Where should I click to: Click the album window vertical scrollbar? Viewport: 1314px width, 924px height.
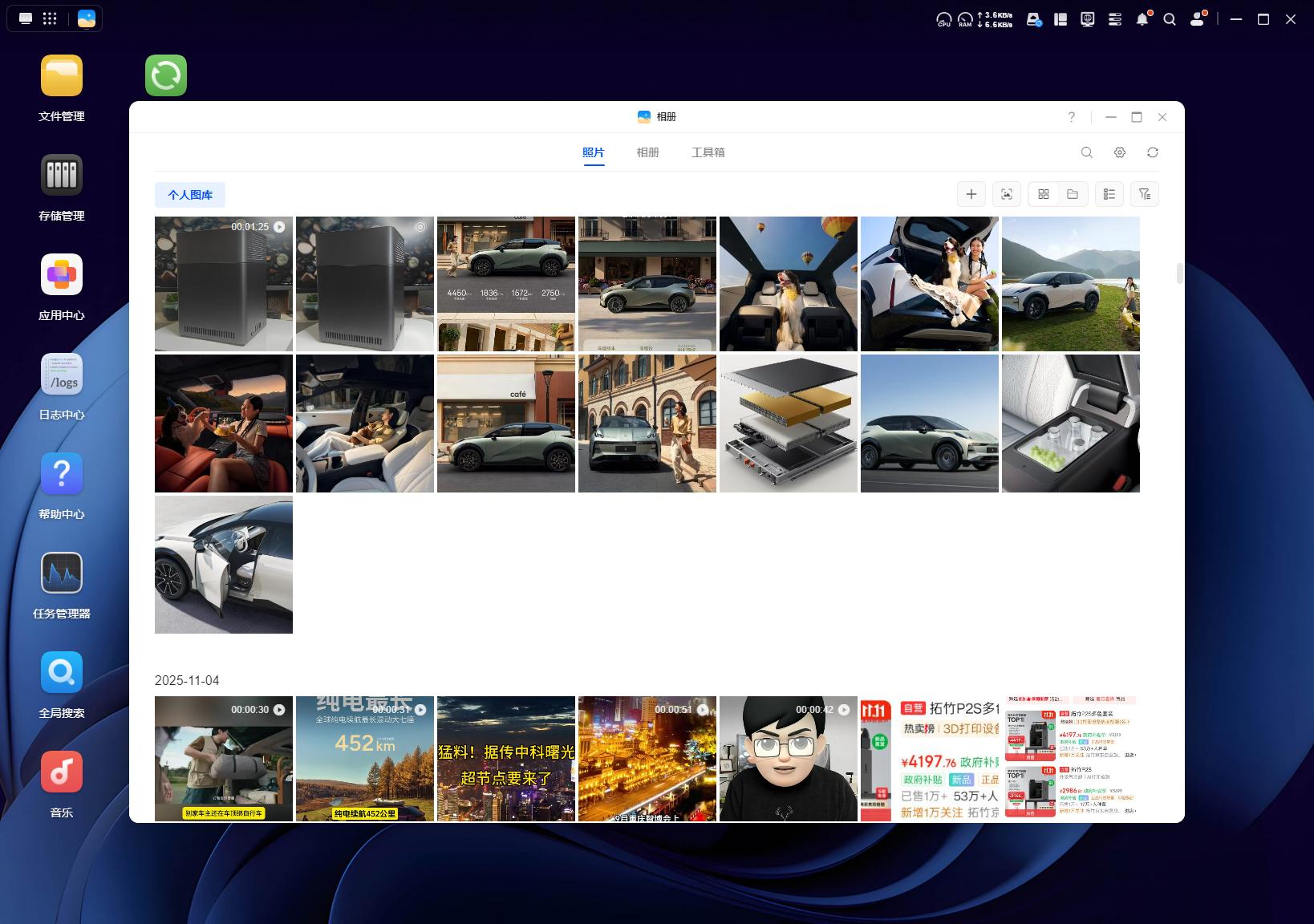tap(1179, 274)
